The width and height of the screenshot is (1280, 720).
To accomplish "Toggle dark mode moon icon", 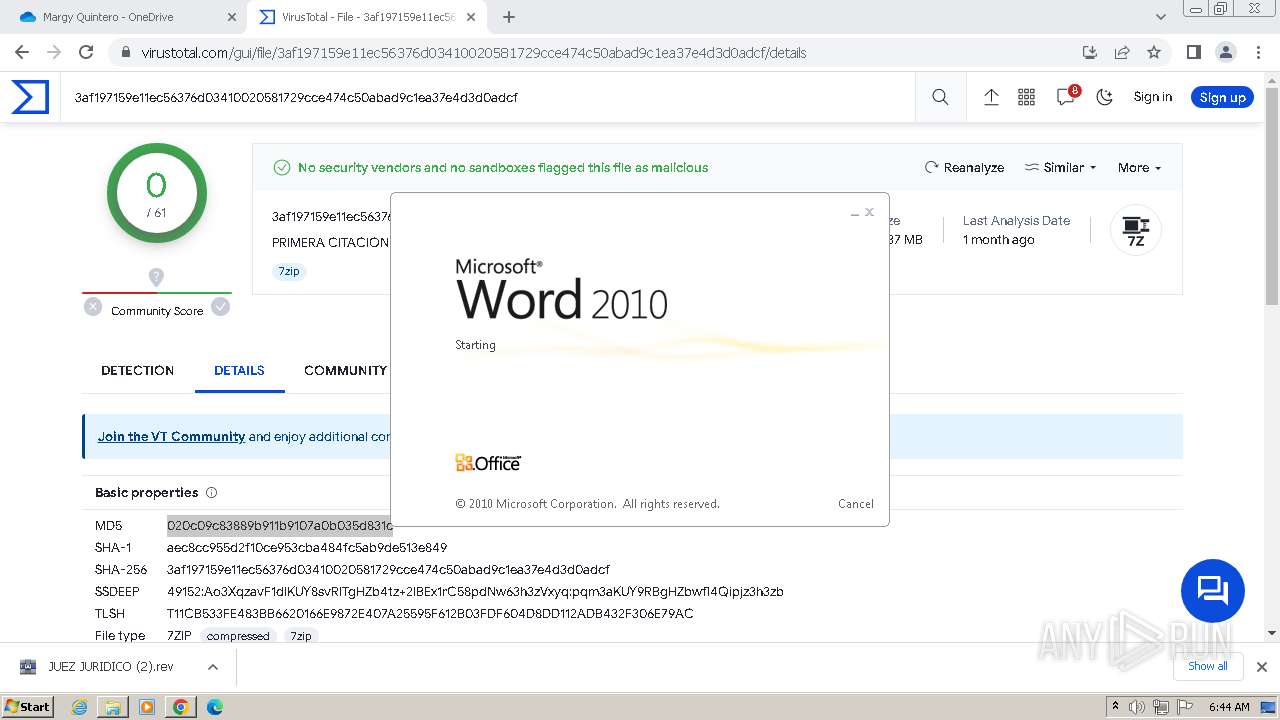I will 1105,97.
